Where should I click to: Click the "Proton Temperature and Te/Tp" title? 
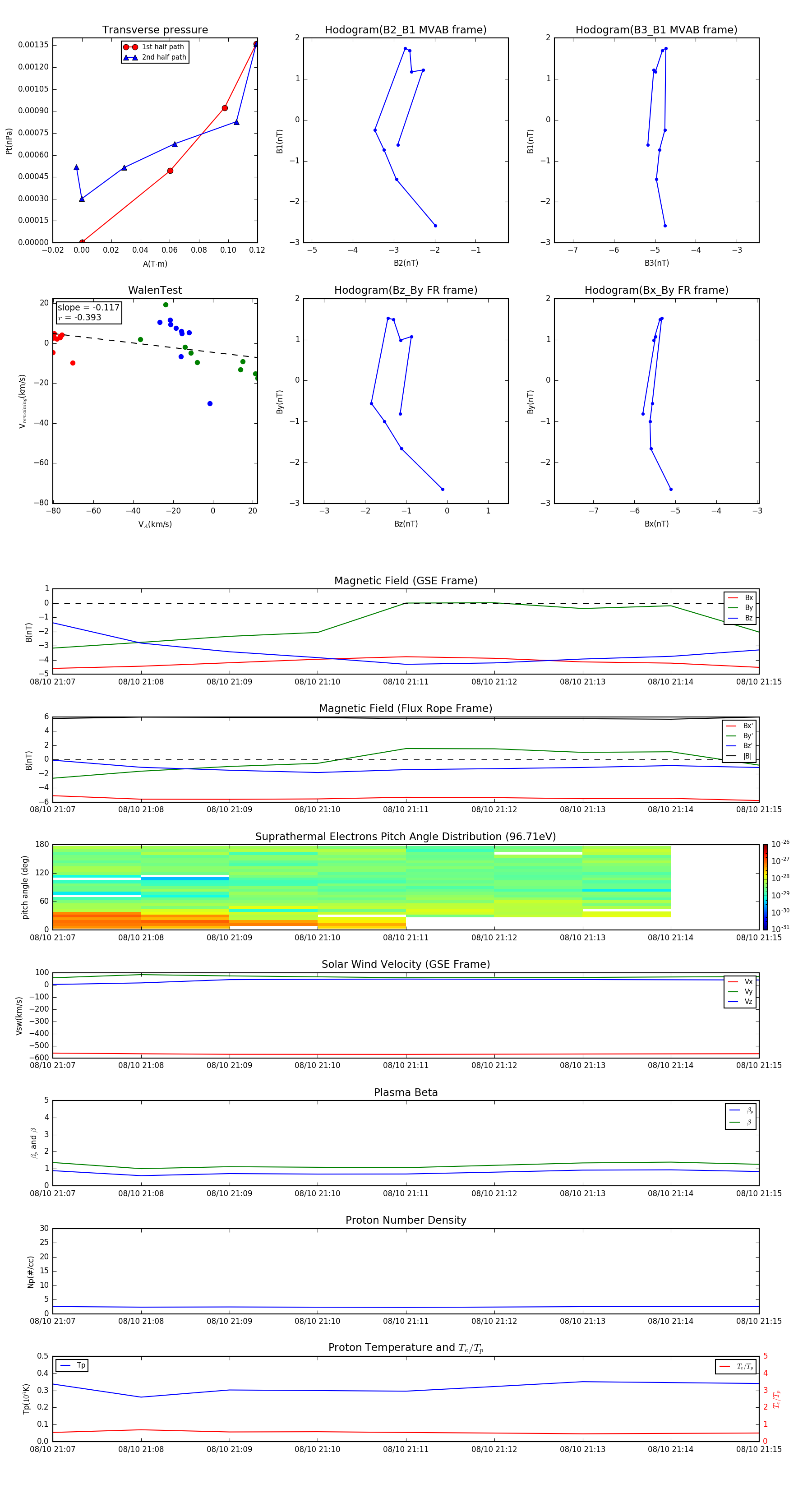[406, 1348]
